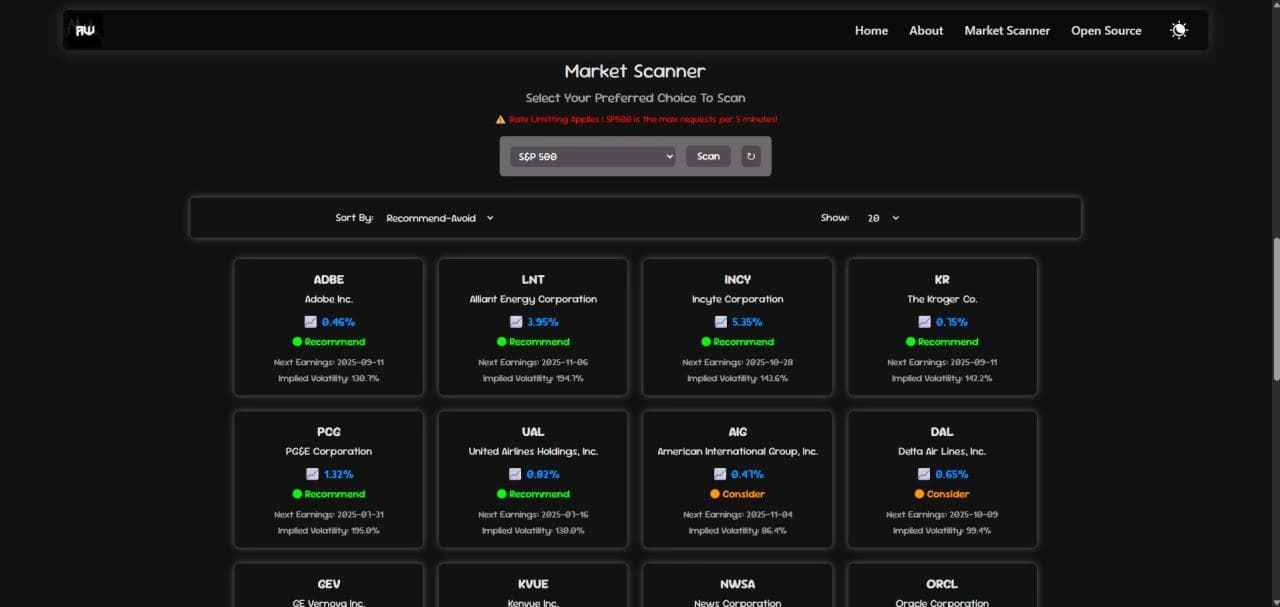Click the green Recommend dot on LNT card

pyautogui.click(x=501, y=342)
